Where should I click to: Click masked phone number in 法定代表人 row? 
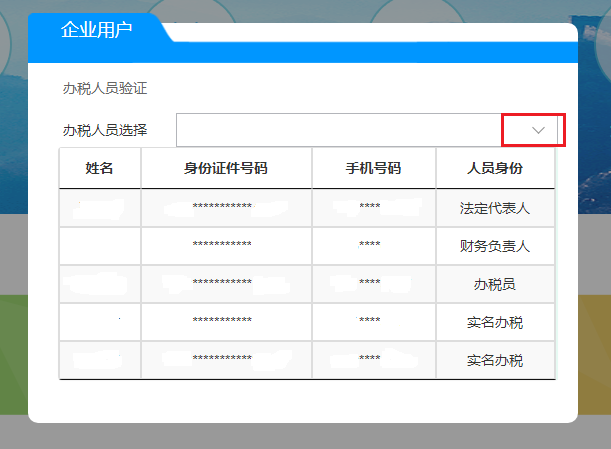(x=370, y=209)
